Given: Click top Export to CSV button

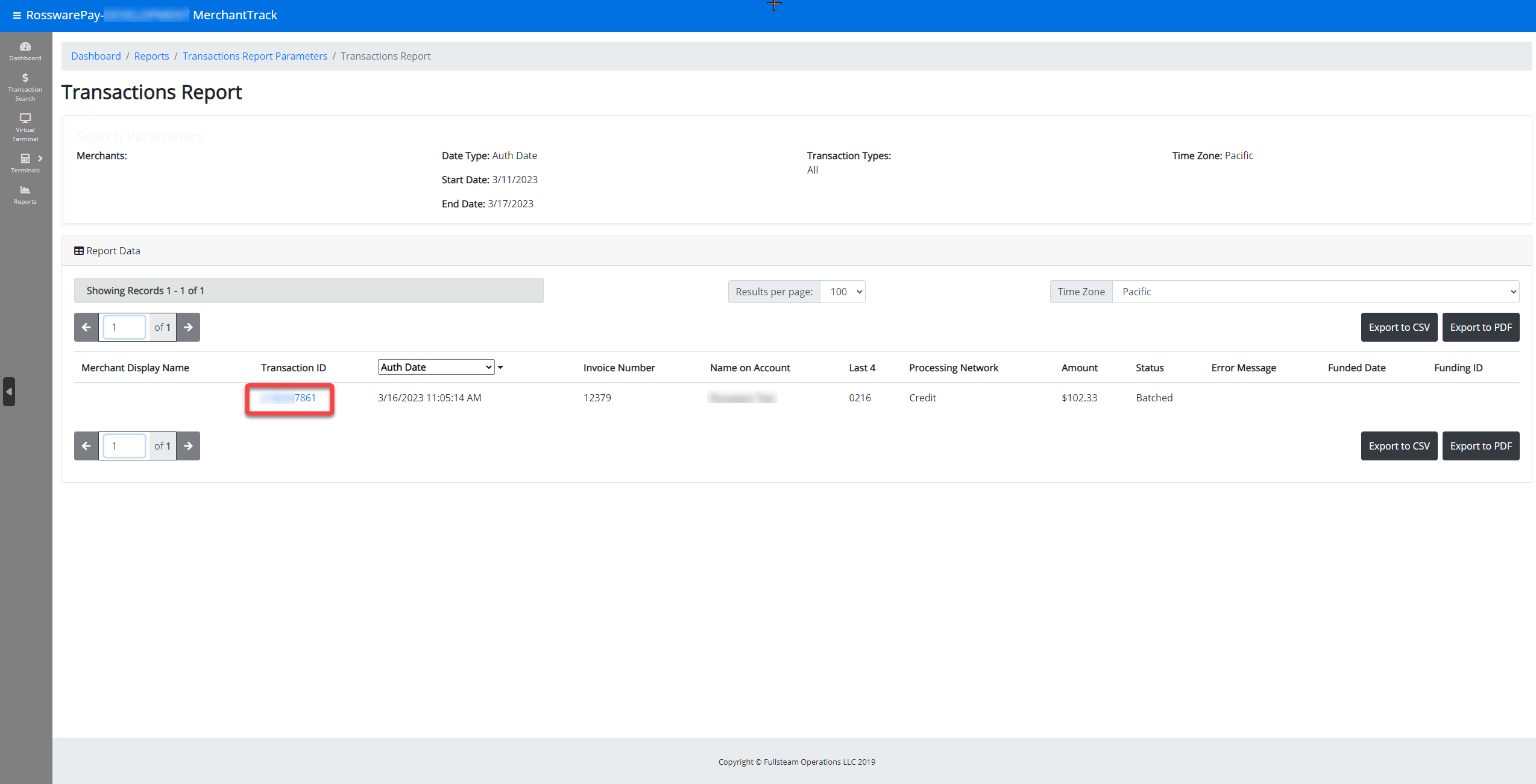Looking at the screenshot, I should 1399,327.
